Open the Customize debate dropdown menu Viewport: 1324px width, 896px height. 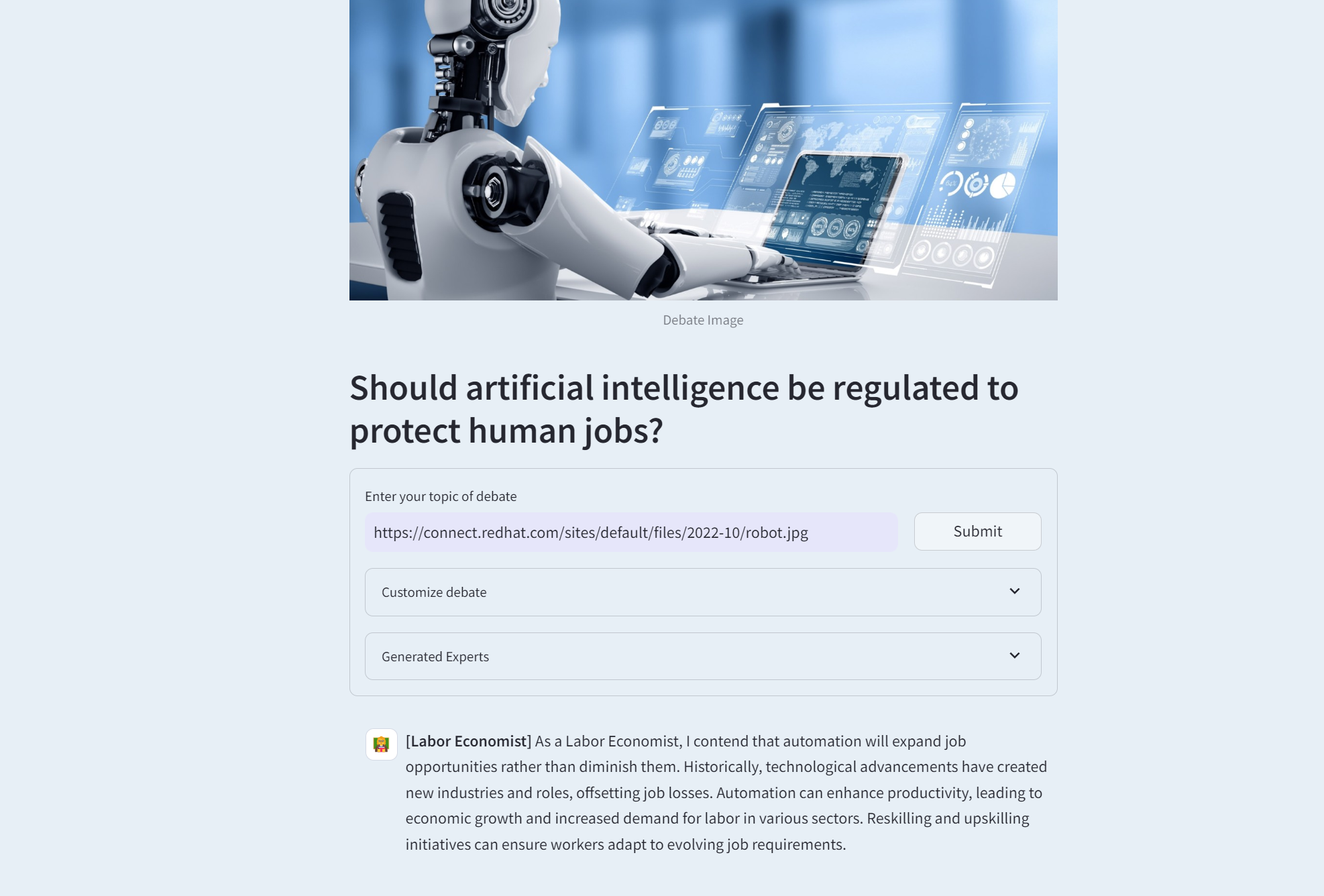pyautogui.click(x=703, y=591)
